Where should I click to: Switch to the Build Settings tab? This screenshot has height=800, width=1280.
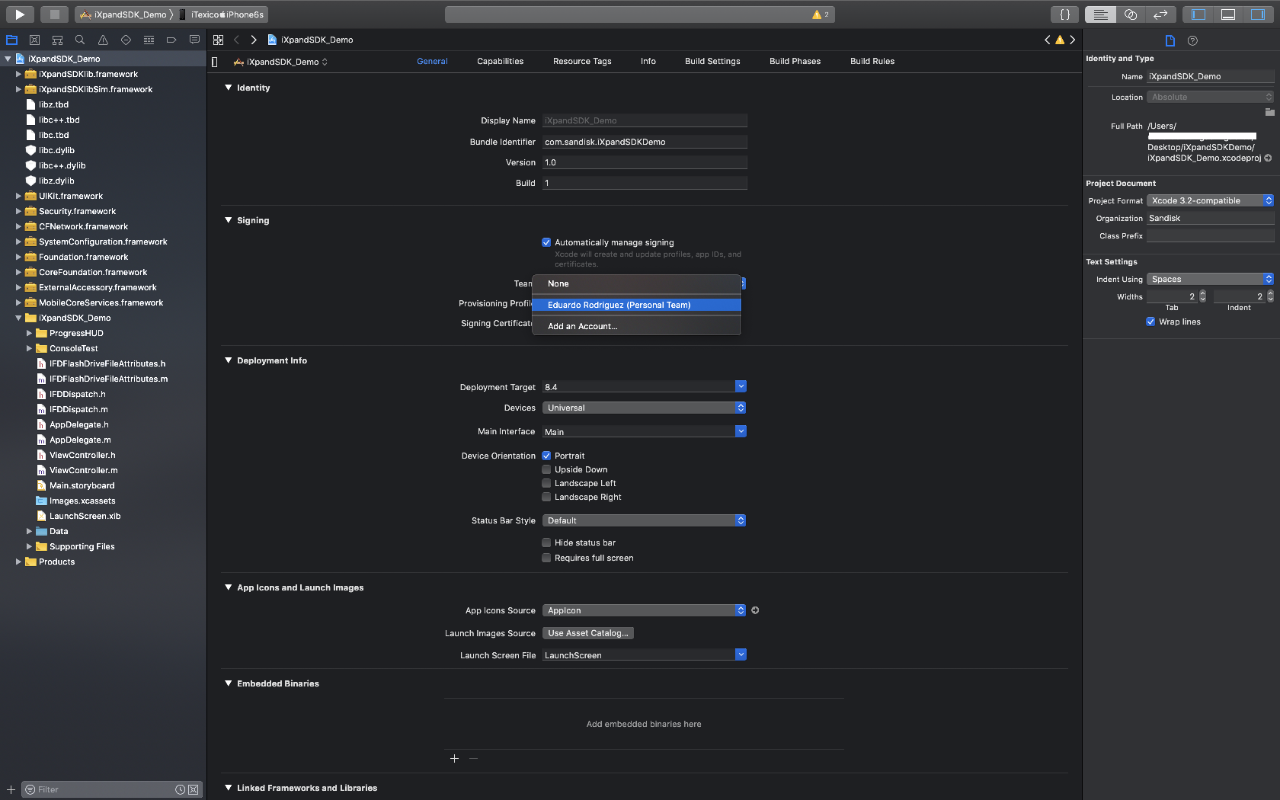coord(713,61)
